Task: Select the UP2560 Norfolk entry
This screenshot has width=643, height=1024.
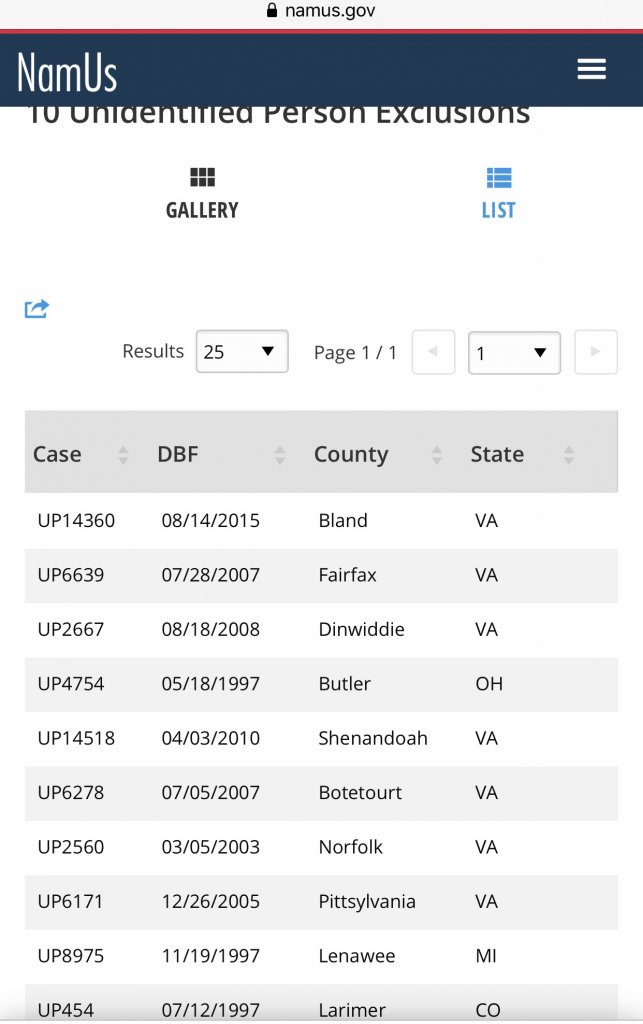Action: pos(71,847)
